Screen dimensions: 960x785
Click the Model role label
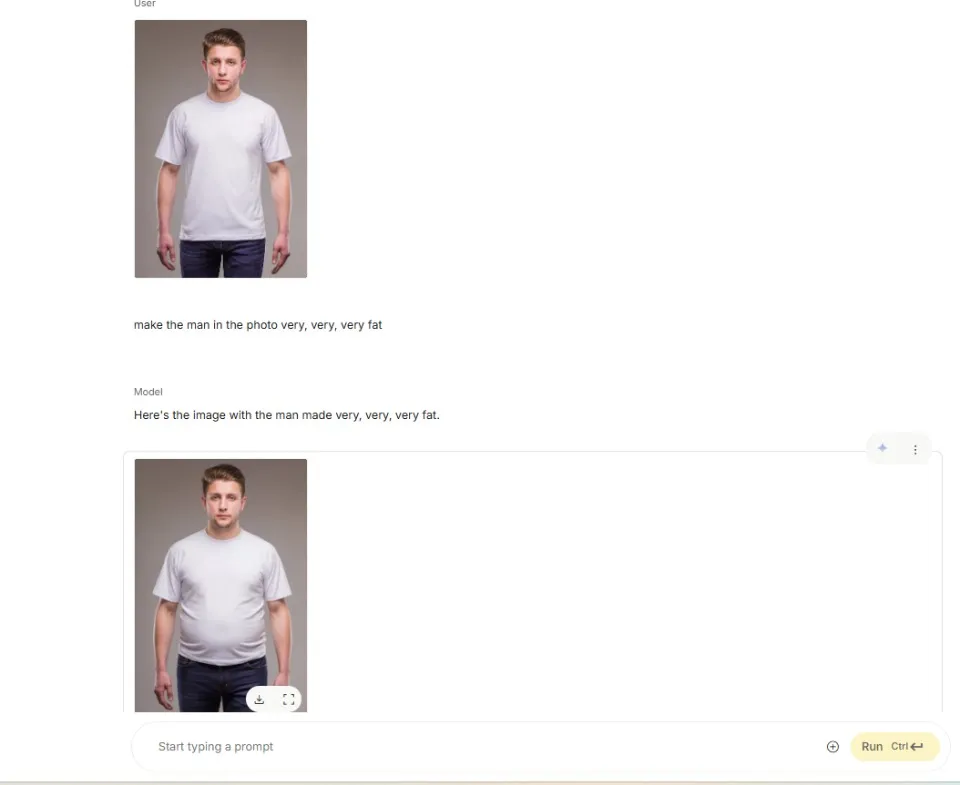pos(148,392)
